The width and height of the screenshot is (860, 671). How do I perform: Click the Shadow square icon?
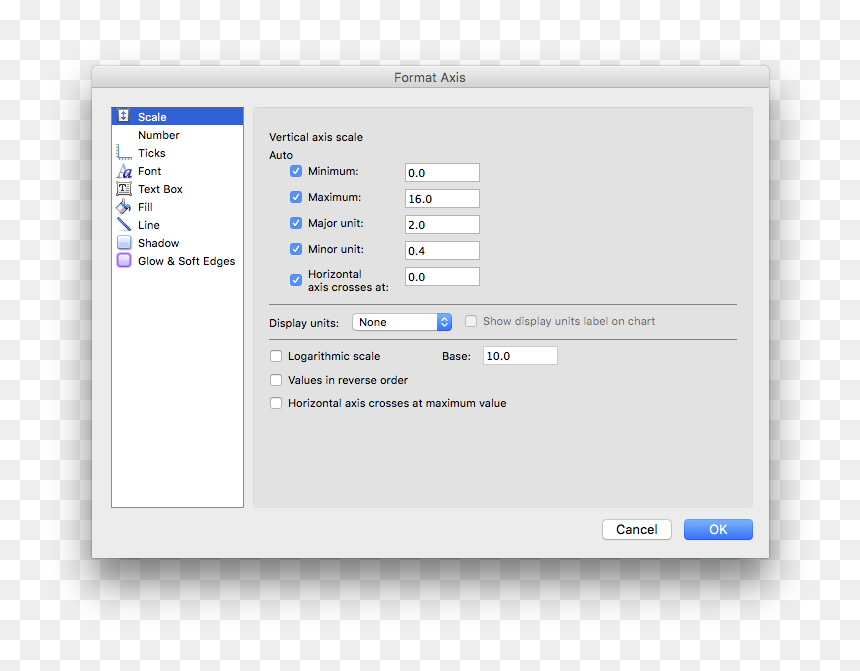click(124, 243)
